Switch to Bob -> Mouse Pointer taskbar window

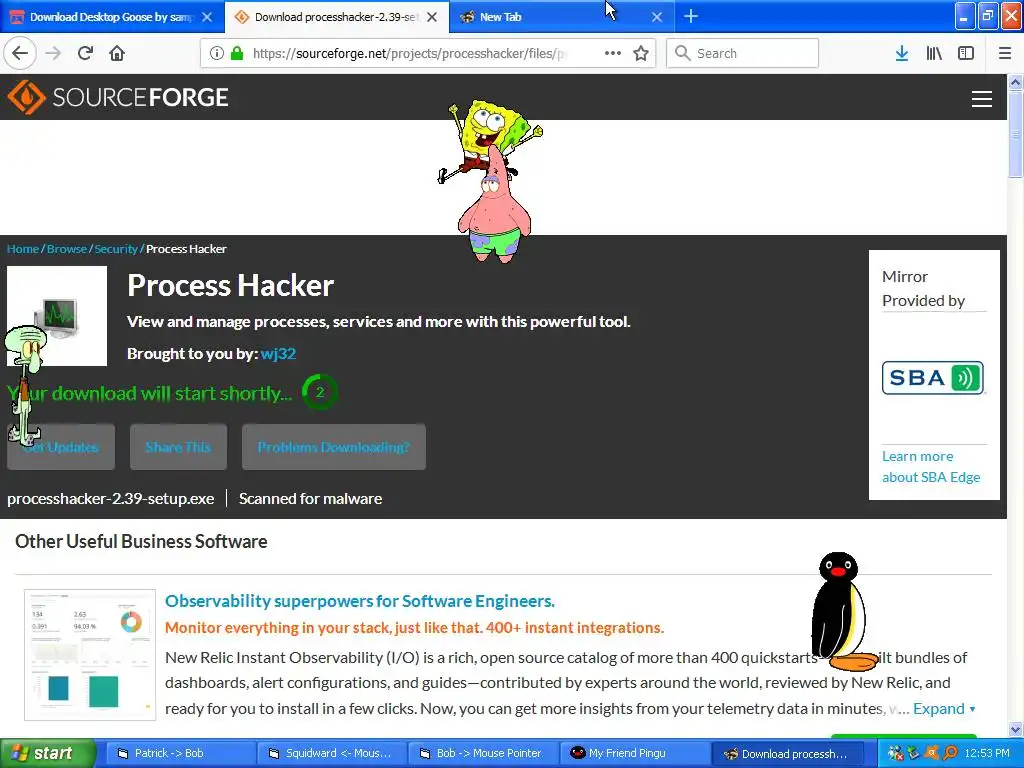click(485, 753)
